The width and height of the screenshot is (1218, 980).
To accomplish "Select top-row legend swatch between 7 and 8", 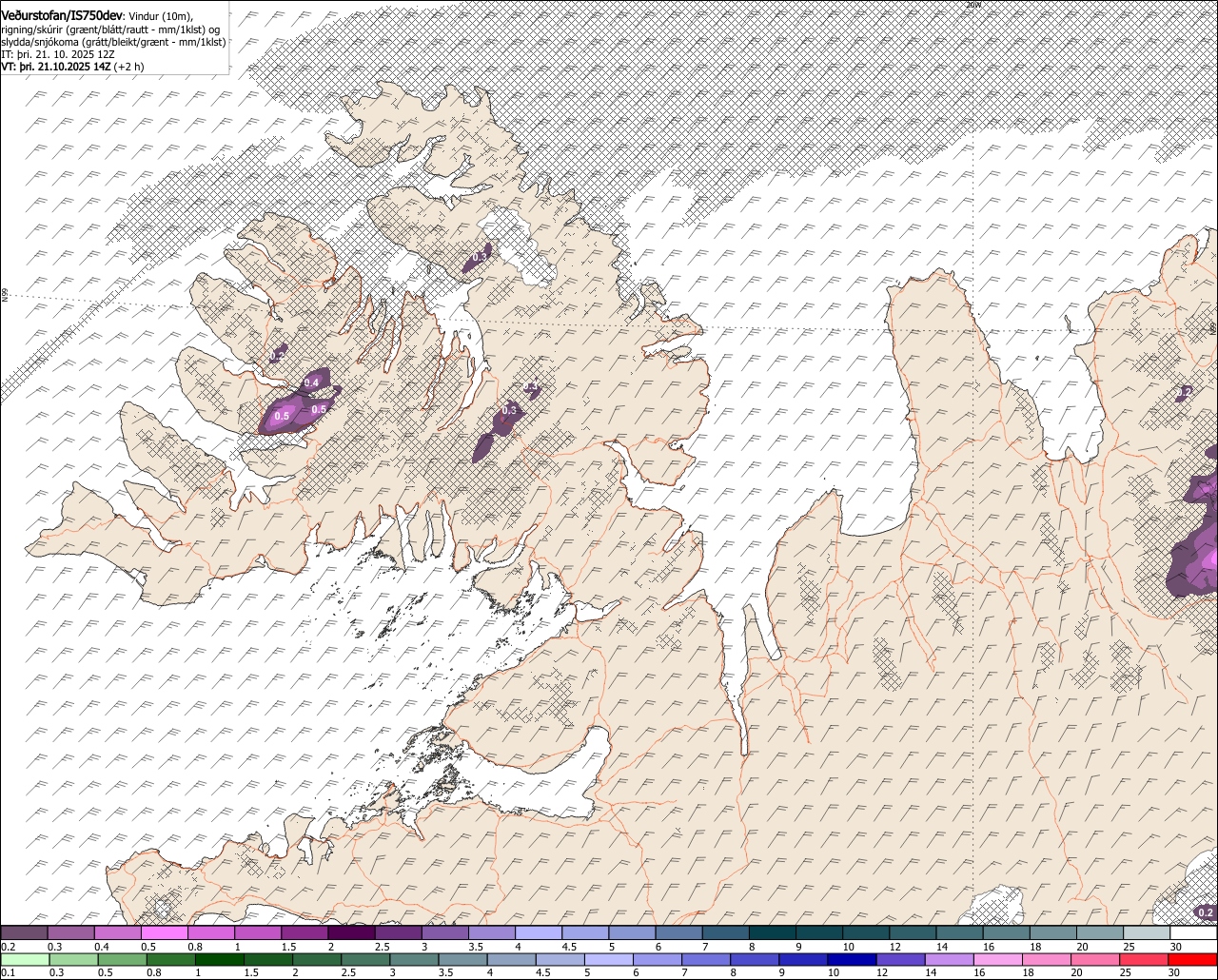I will [725, 932].
